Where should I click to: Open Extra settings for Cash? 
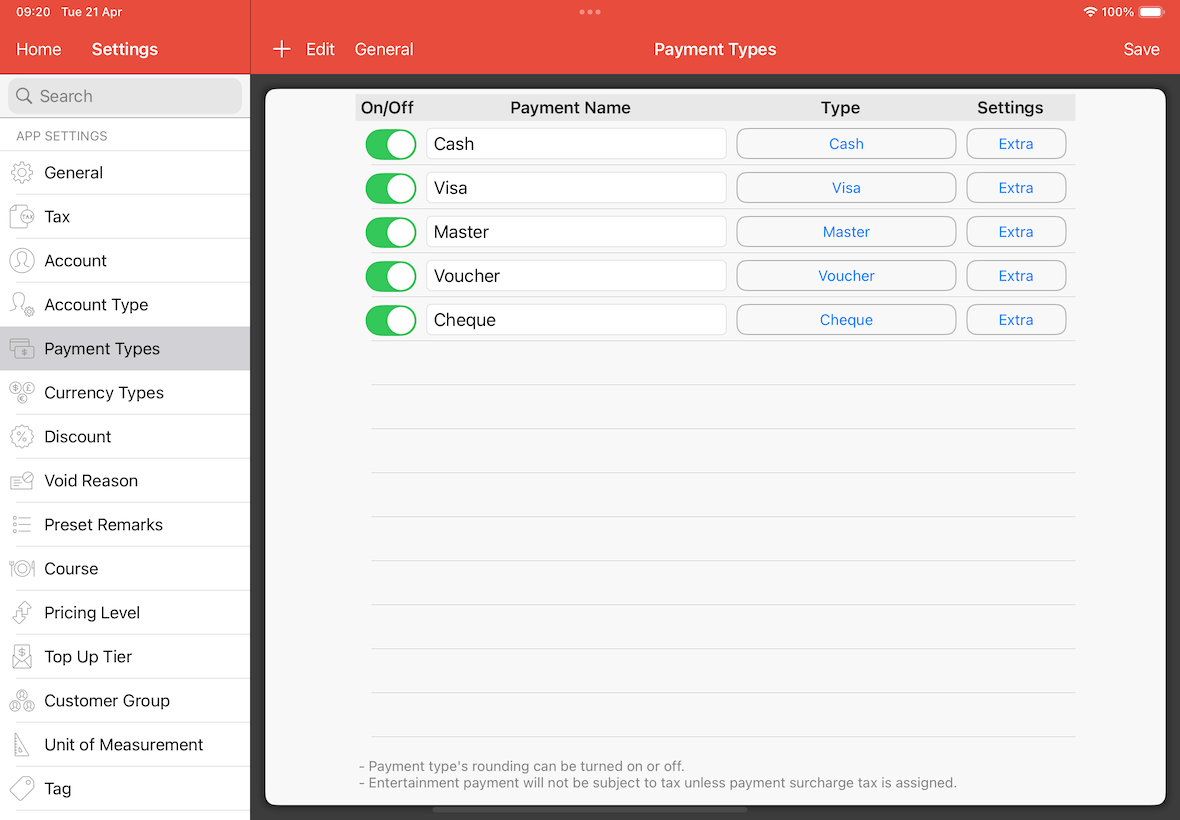(x=1016, y=144)
